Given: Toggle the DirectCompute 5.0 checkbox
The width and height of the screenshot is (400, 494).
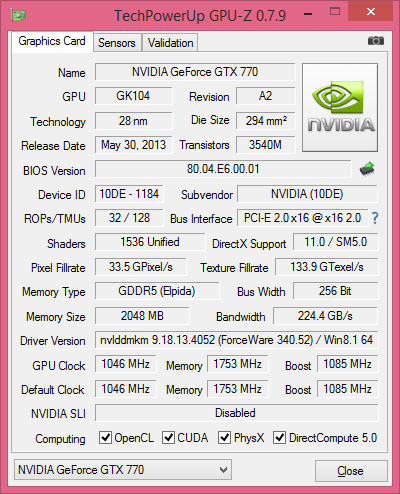Looking at the screenshot, I should tap(279, 437).
